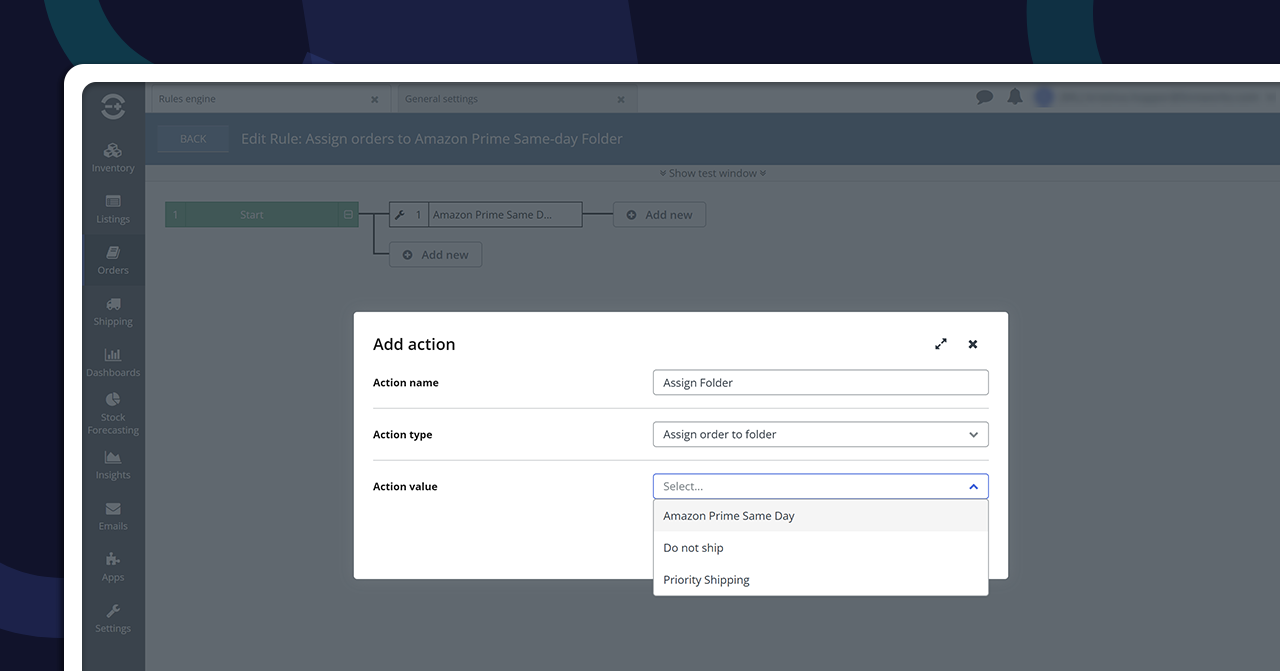This screenshot has height=671, width=1280.
Task: Click the BACK button
Action: 193,139
